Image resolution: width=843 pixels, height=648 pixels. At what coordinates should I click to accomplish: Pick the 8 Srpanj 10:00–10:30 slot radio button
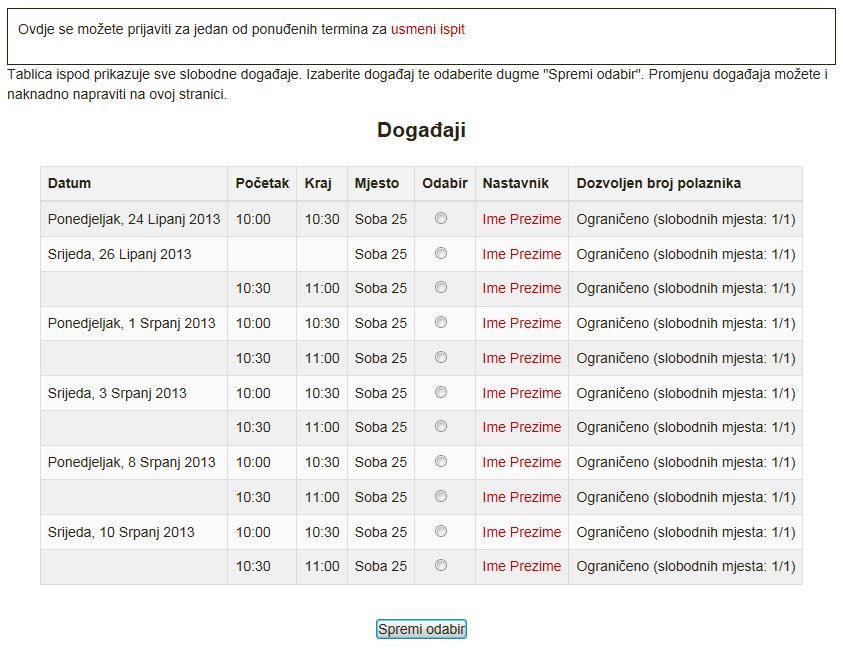coord(441,462)
